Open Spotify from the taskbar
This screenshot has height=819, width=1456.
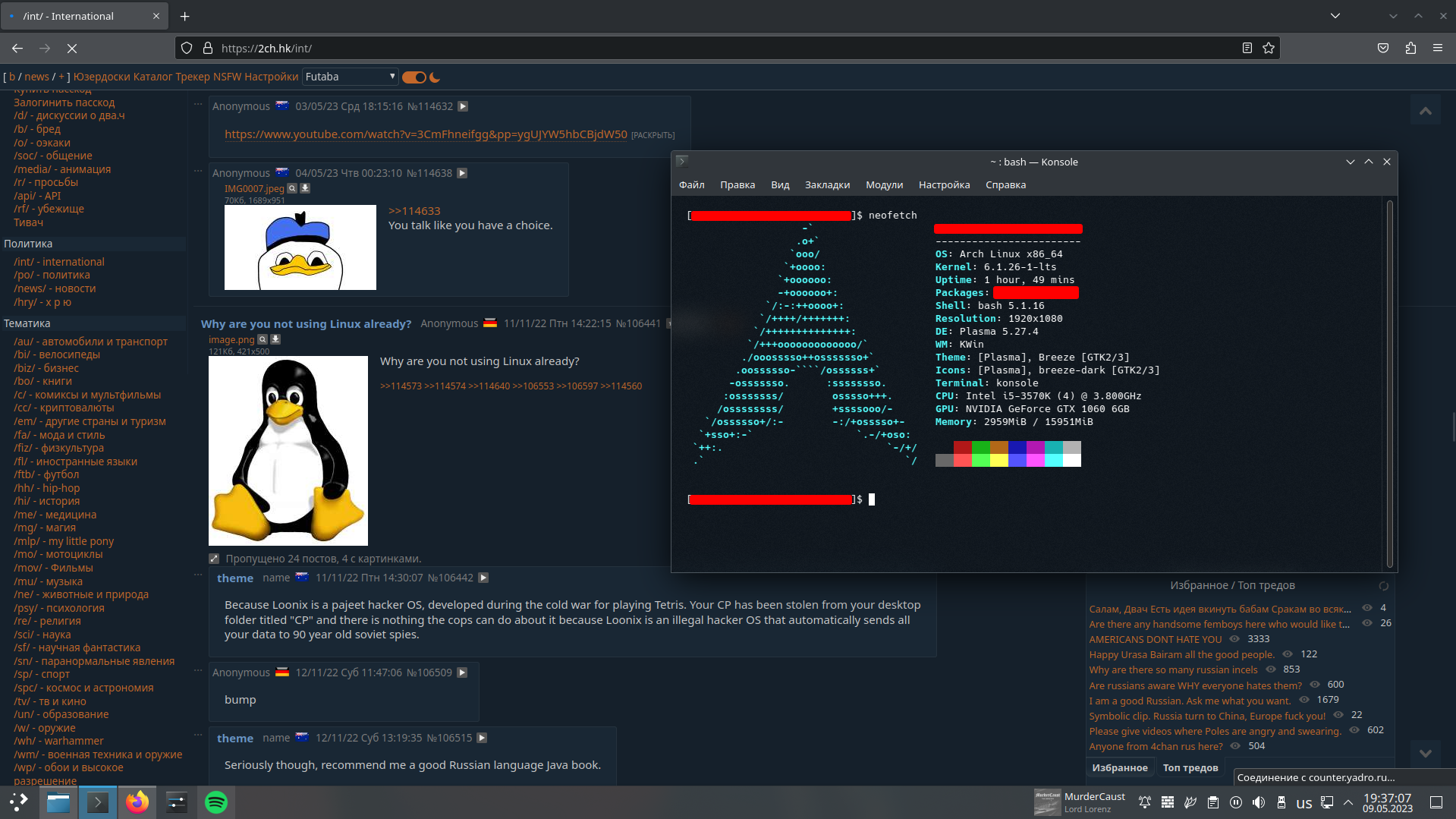pyautogui.click(x=216, y=802)
